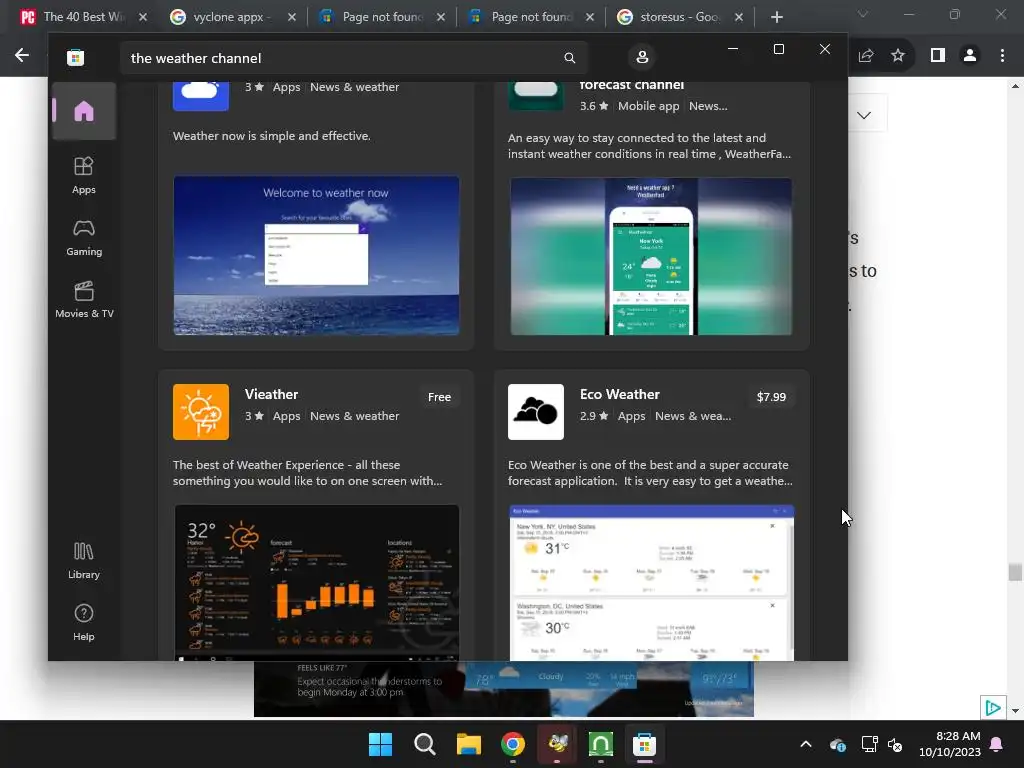Open the Library in Store sidebar
Image resolution: width=1024 pixels, height=768 pixels.
(84, 561)
